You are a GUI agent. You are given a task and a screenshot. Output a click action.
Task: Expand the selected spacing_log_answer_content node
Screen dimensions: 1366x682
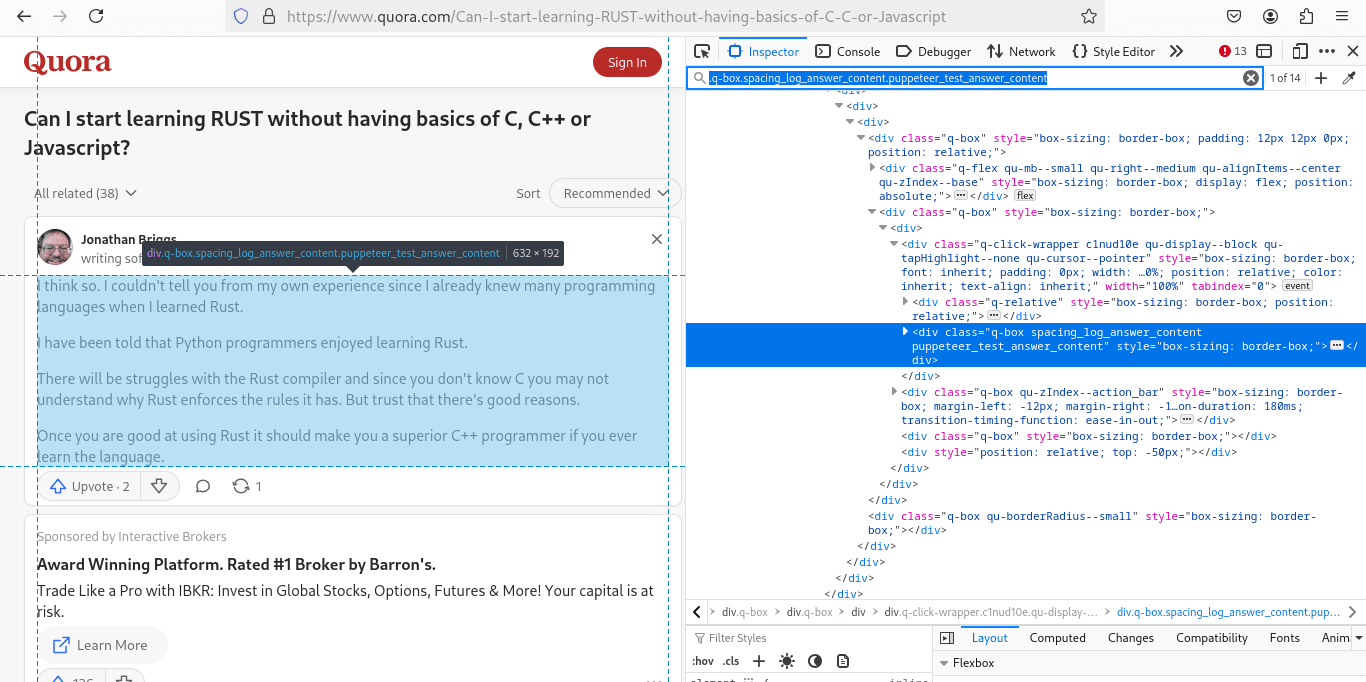(x=906, y=331)
